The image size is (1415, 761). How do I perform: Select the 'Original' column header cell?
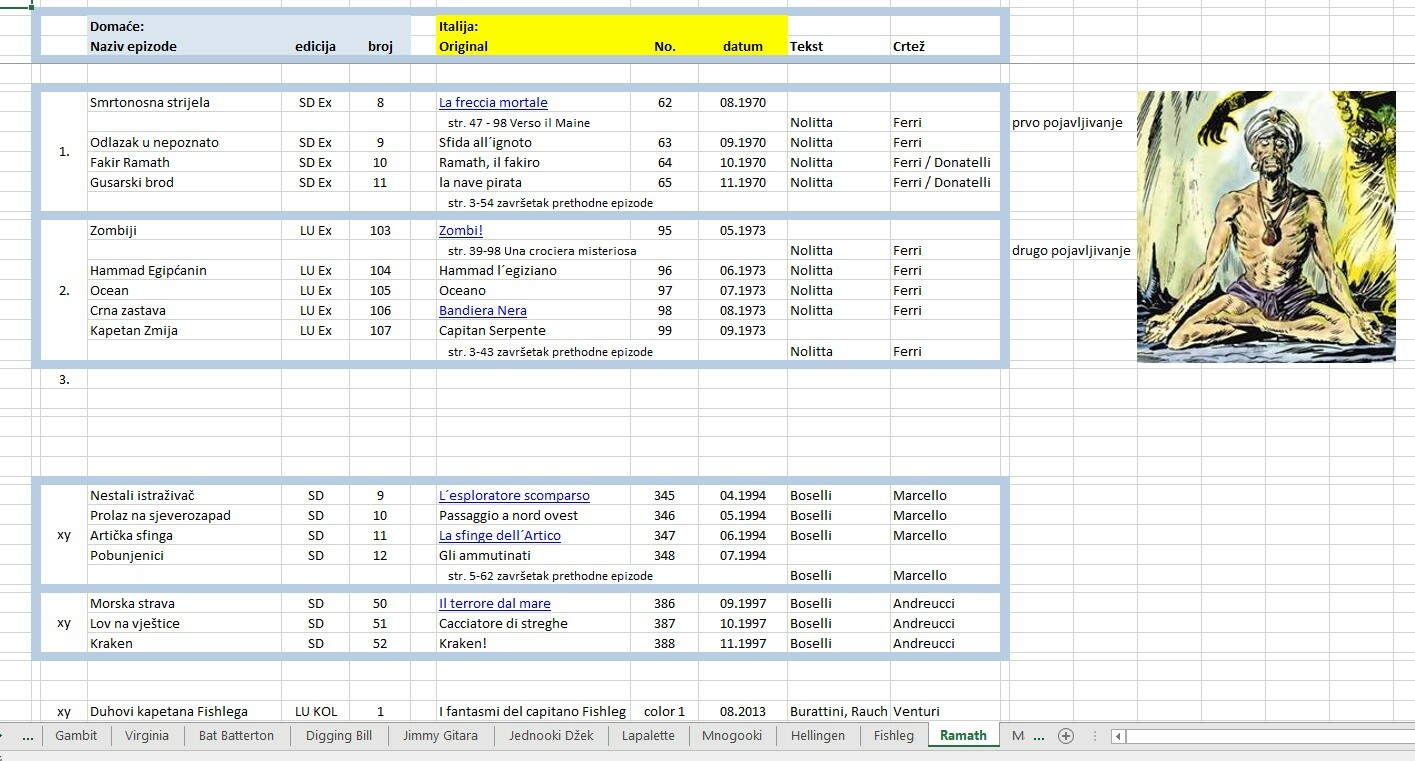(533, 46)
